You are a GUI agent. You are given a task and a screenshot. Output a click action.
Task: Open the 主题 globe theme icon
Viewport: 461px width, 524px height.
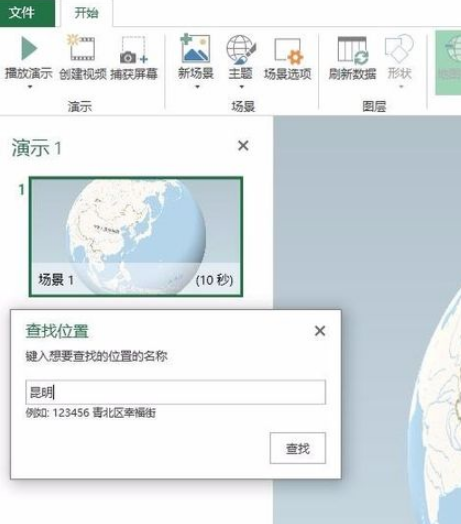tap(240, 49)
